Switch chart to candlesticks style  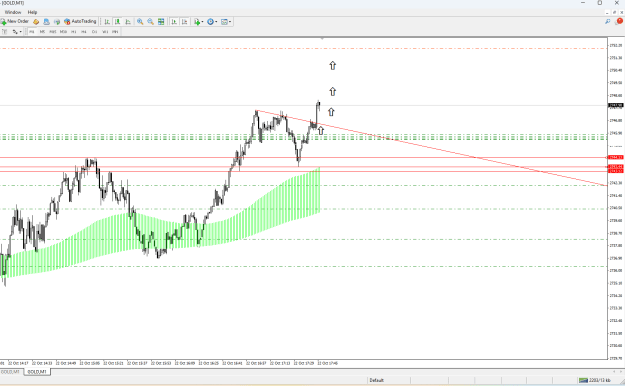coord(117,22)
